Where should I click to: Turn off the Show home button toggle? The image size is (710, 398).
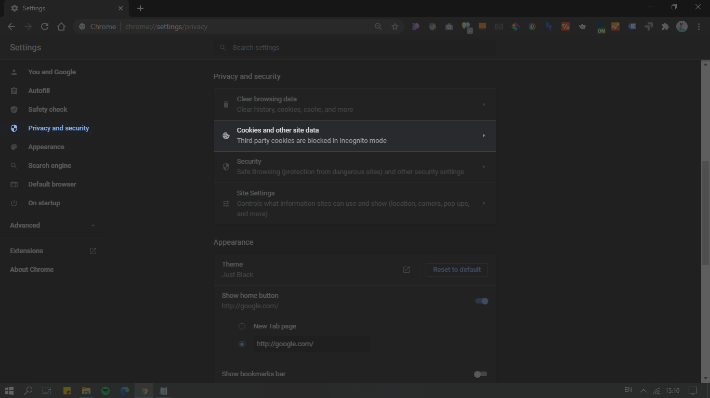(x=481, y=301)
